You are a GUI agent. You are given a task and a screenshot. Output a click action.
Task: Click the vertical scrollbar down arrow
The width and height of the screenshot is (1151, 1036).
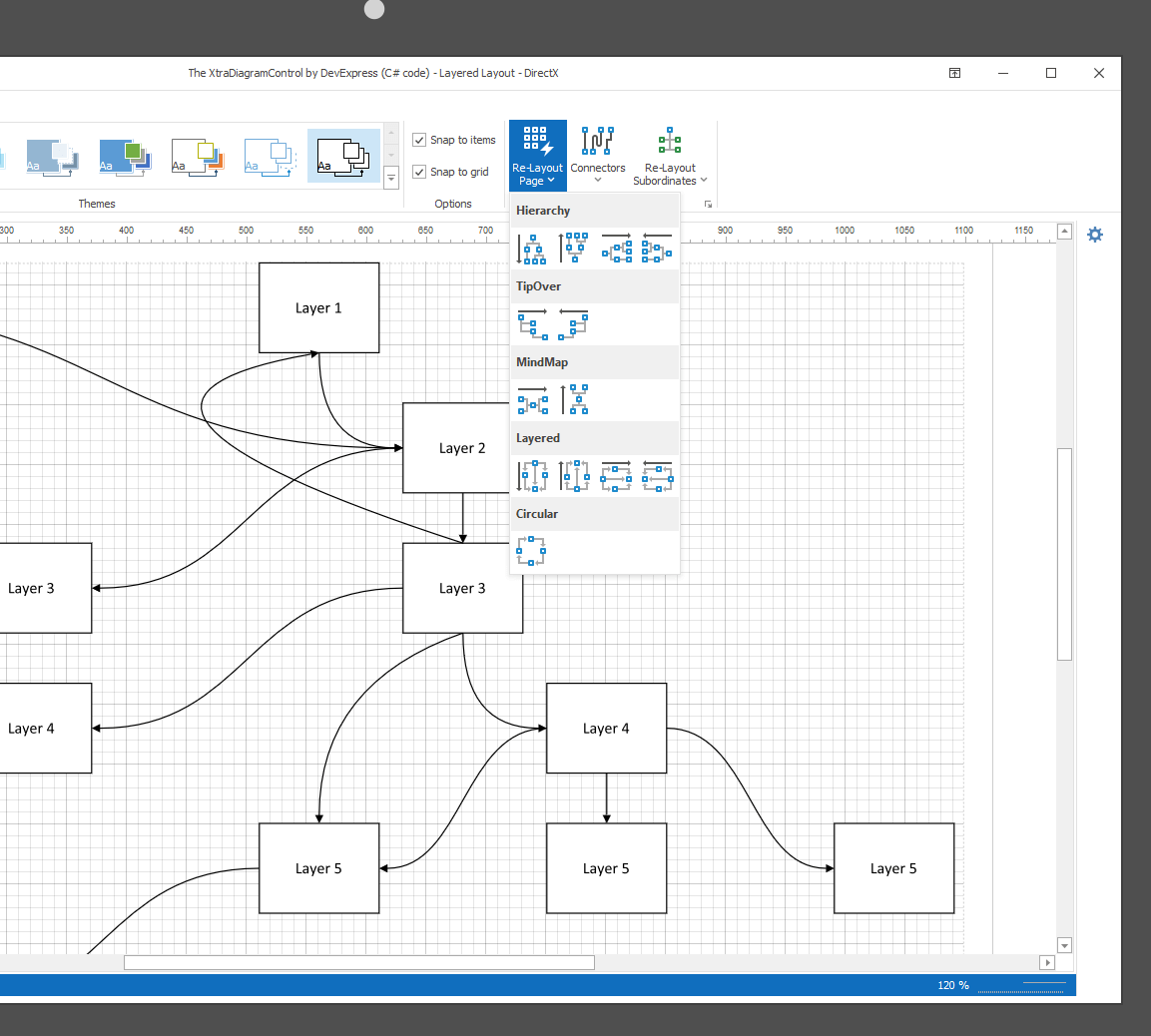point(1064,946)
